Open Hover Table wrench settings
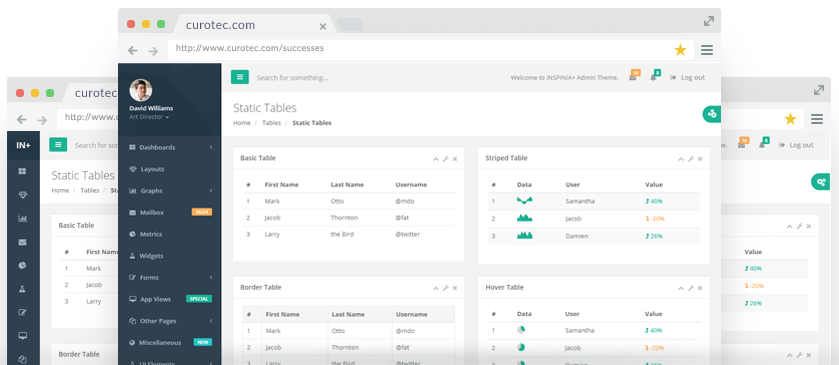 pos(691,288)
